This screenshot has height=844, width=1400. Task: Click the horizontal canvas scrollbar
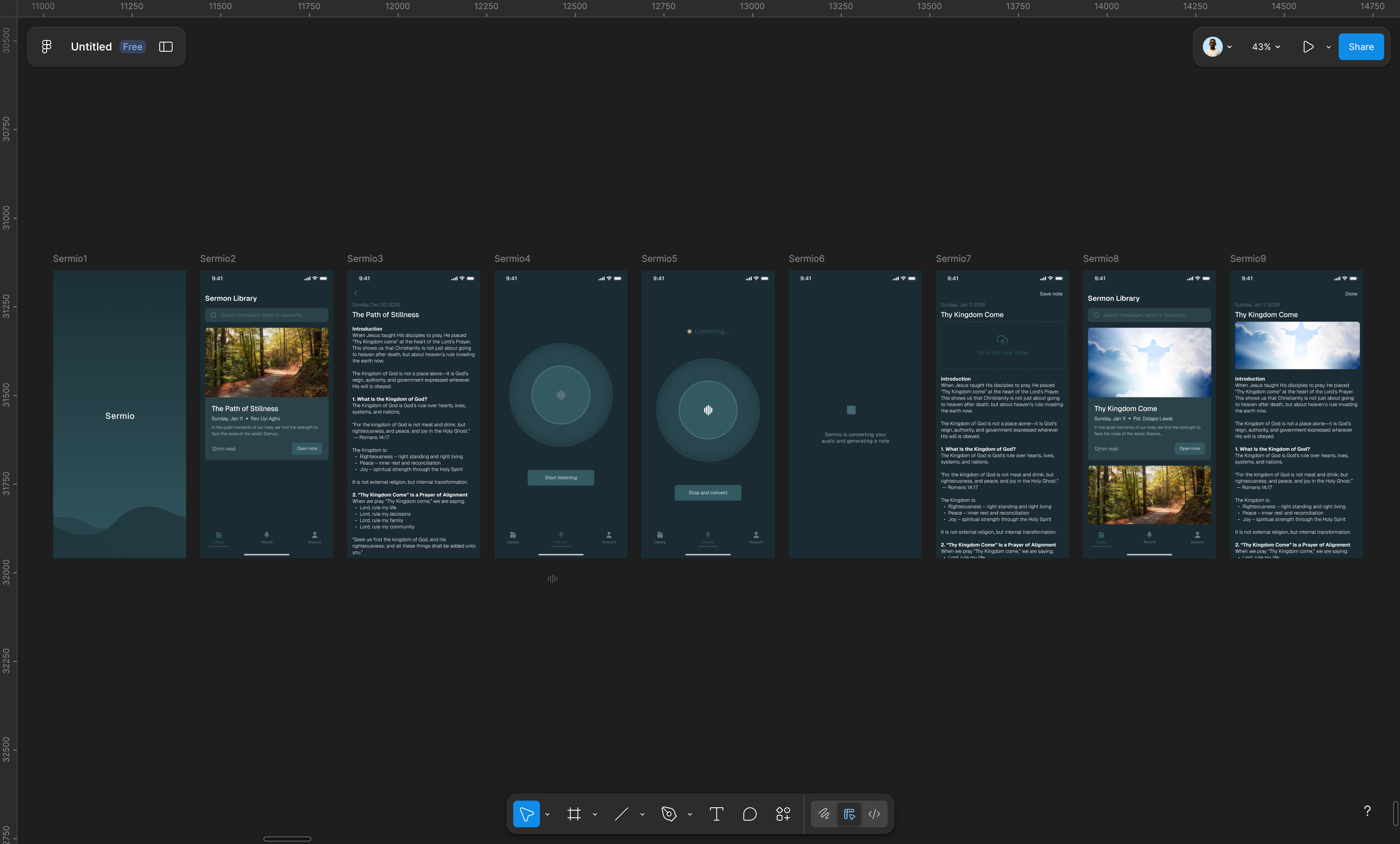click(x=287, y=838)
